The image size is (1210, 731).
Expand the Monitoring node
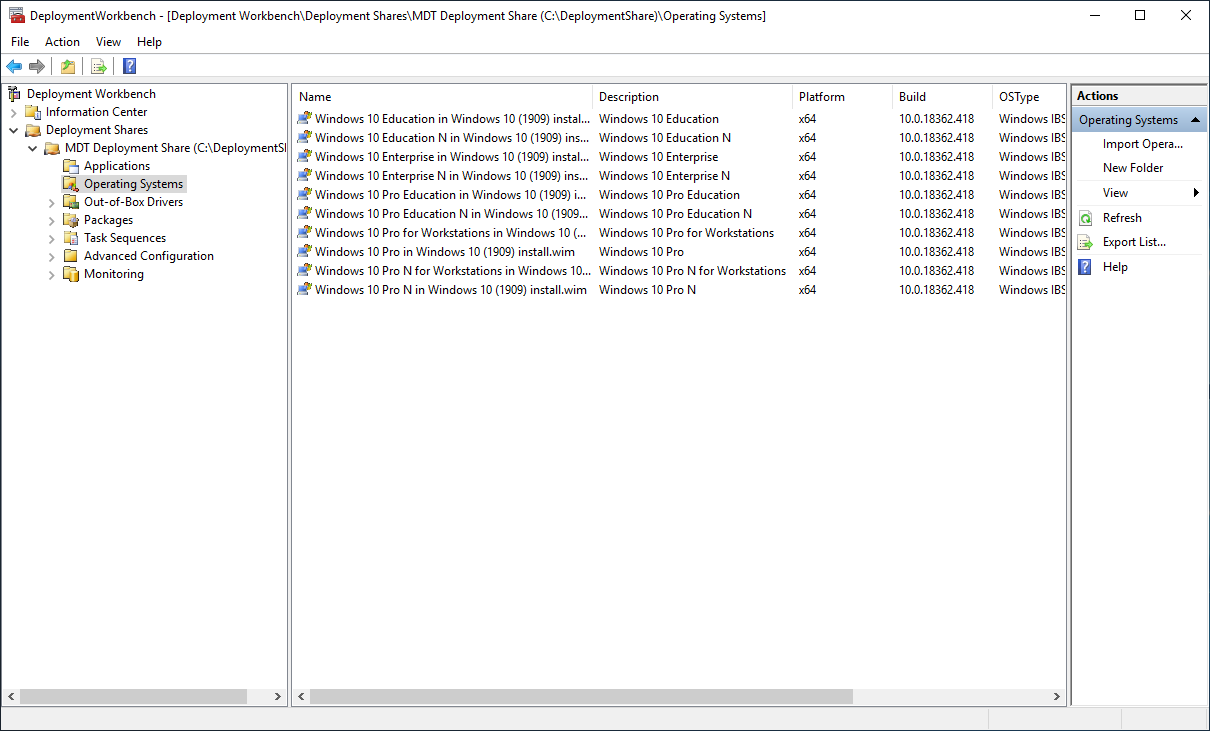[x=52, y=274]
